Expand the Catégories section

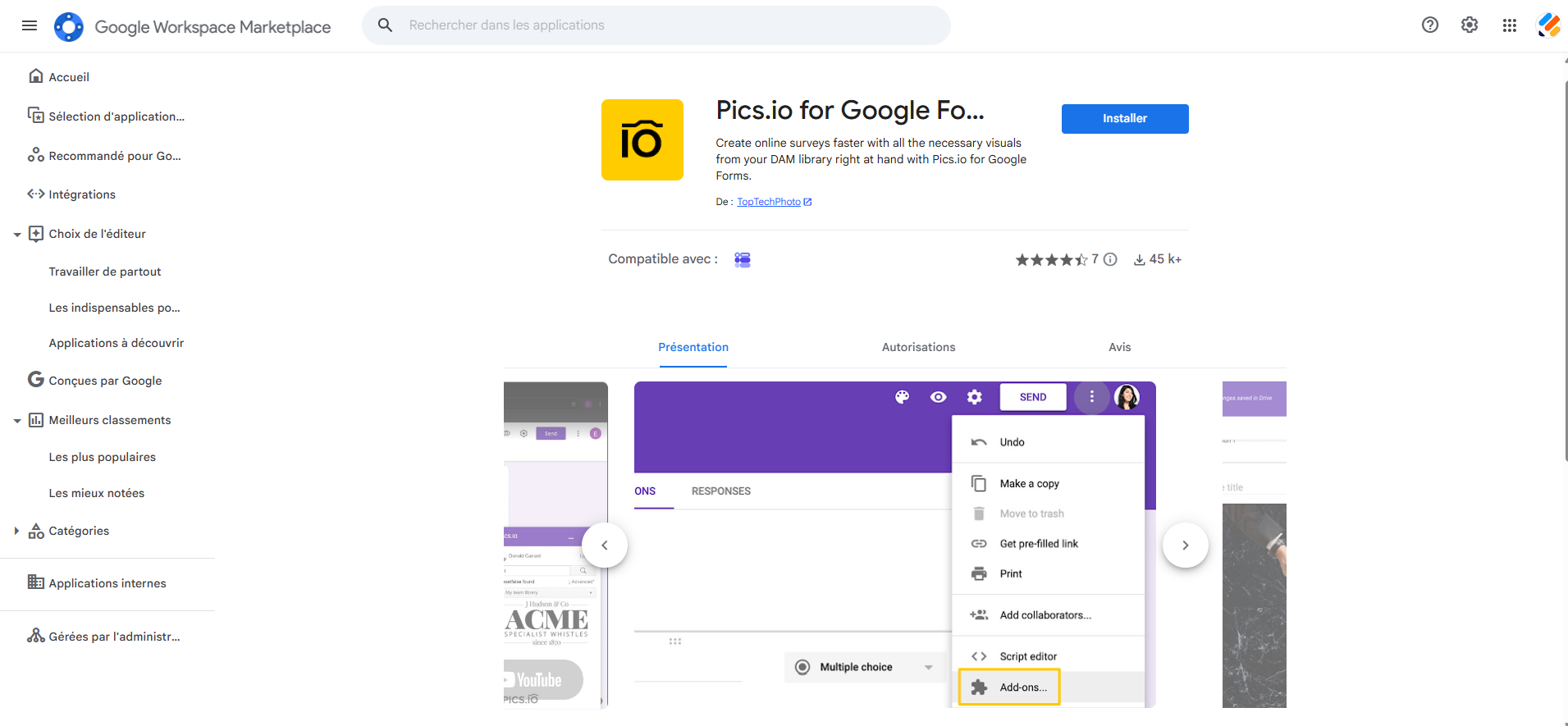[x=16, y=531]
